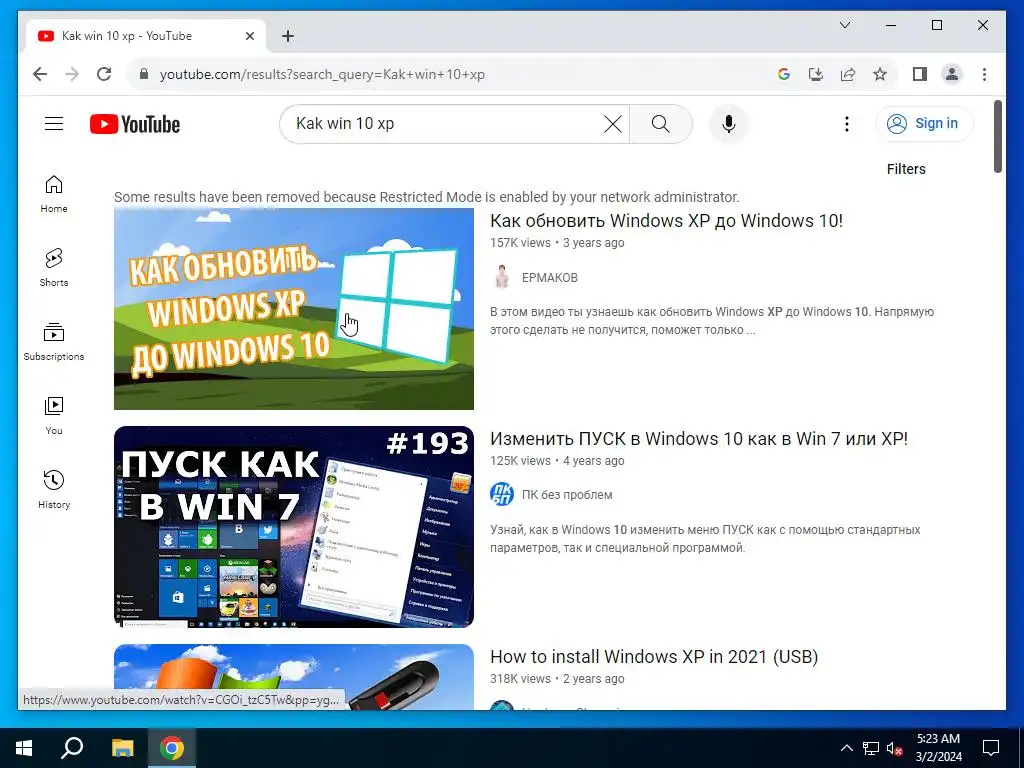1024x768 pixels.
Task: Go to Home in the sidebar
Action: (54, 194)
